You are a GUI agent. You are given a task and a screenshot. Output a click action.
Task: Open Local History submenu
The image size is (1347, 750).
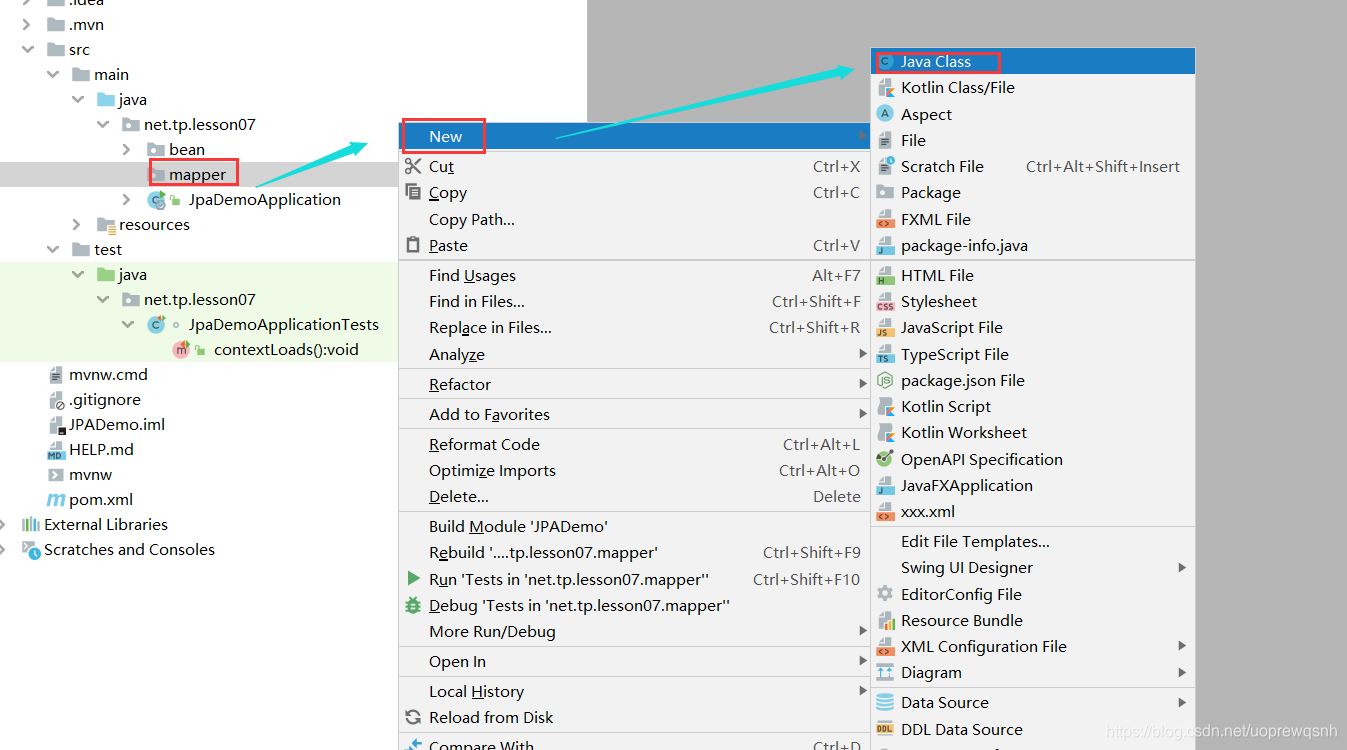634,691
